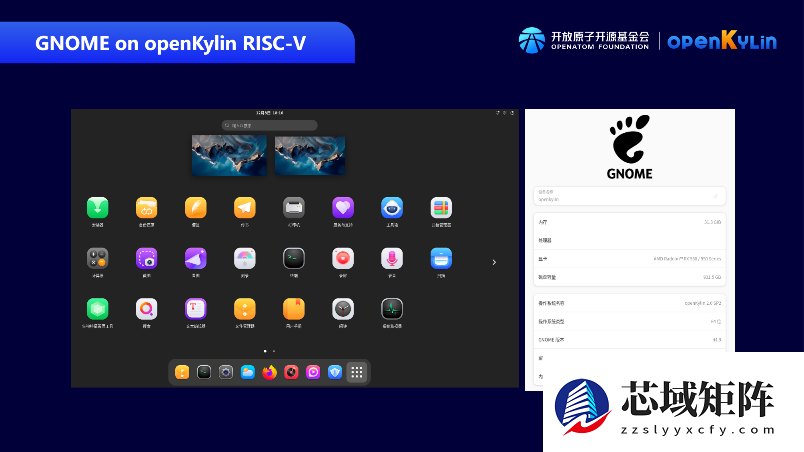Go to the next app page arrow
The image size is (804, 452).
tap(494, 262)
